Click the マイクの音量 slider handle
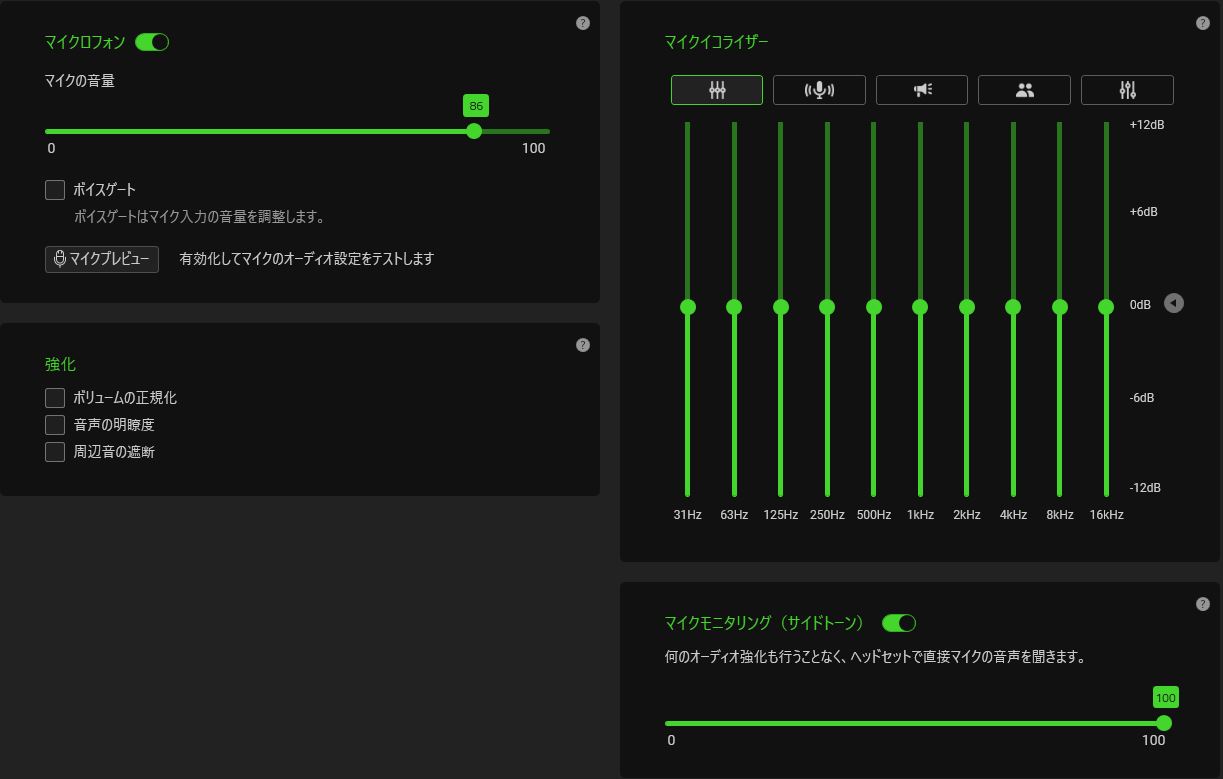The height and width of the screenshot is (779, 1223). pyautogui.click(x=474, y=131)
